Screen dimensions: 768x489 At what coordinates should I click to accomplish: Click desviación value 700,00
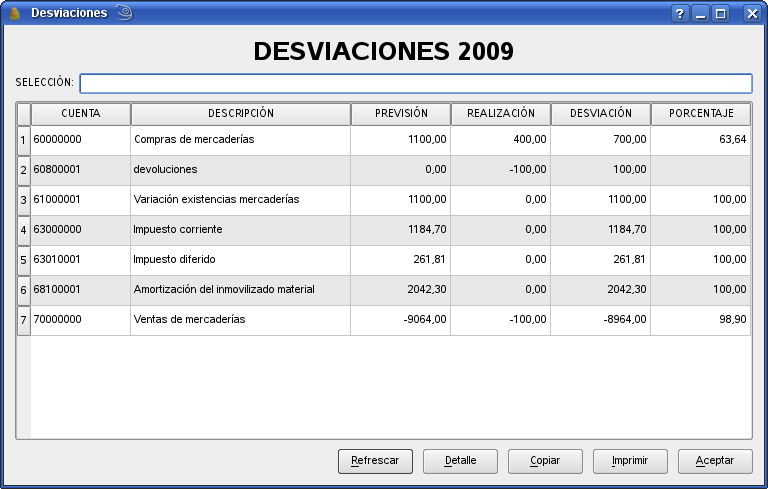point(601,141)
